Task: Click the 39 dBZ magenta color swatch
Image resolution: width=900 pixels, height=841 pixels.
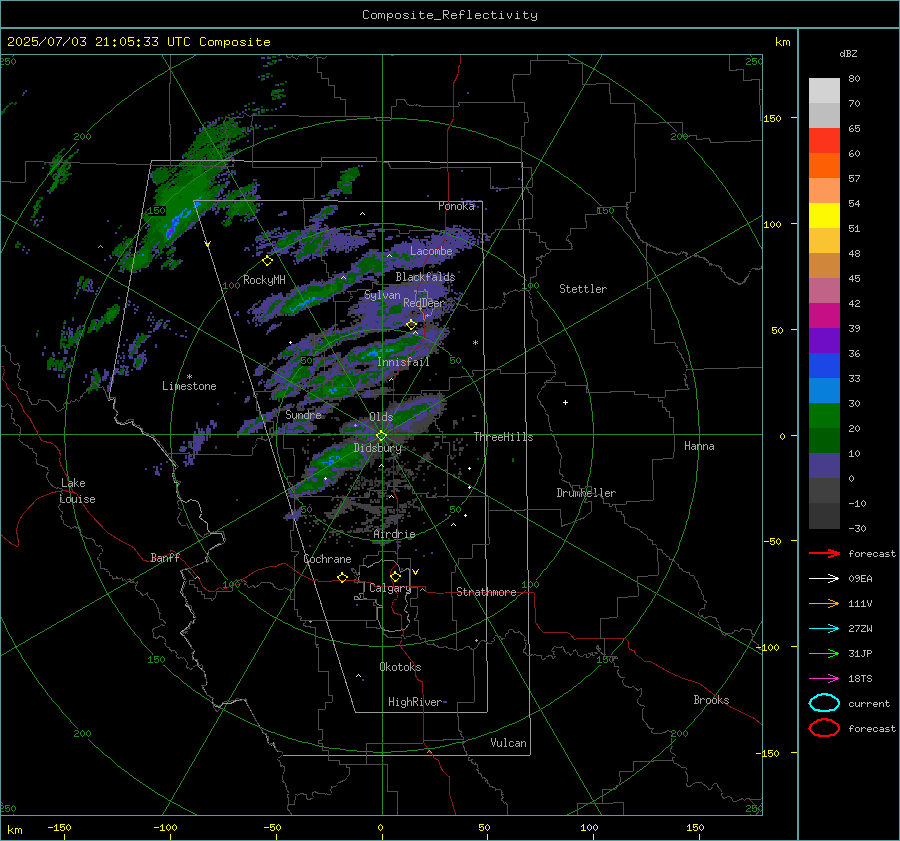Action: click(x=824, y=315)
